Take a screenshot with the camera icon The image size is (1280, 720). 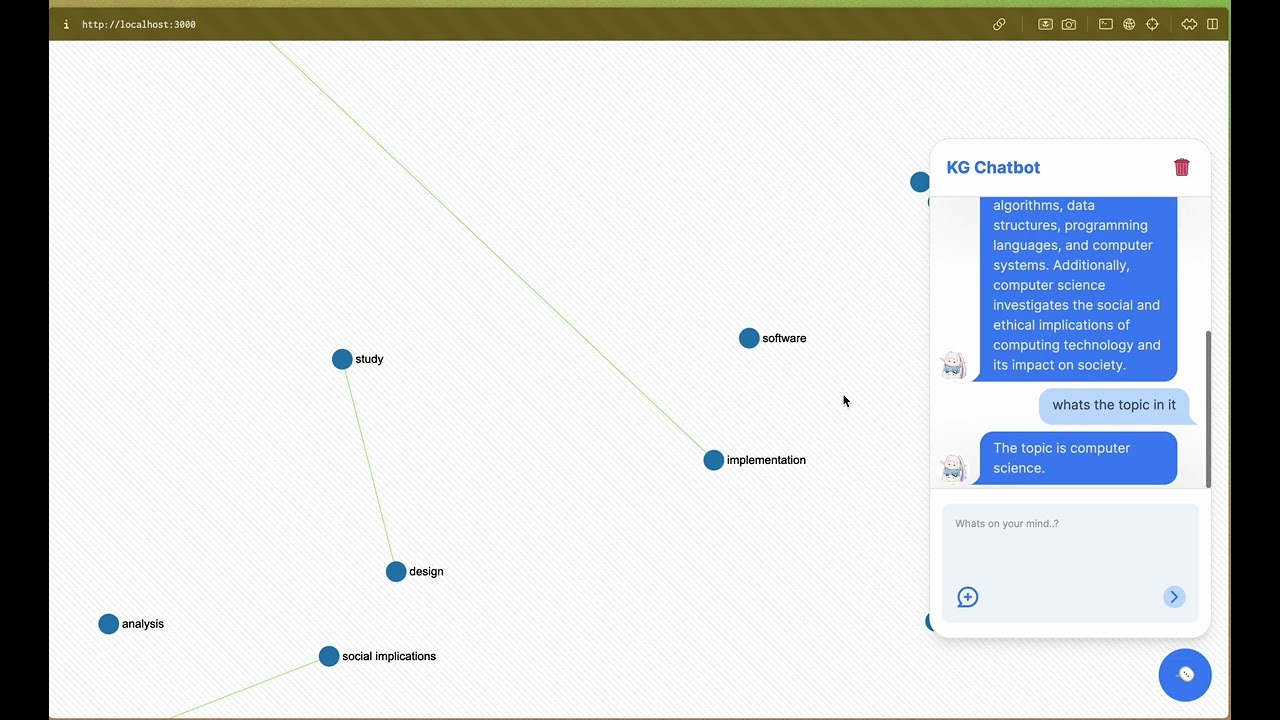coord(1069,24)
